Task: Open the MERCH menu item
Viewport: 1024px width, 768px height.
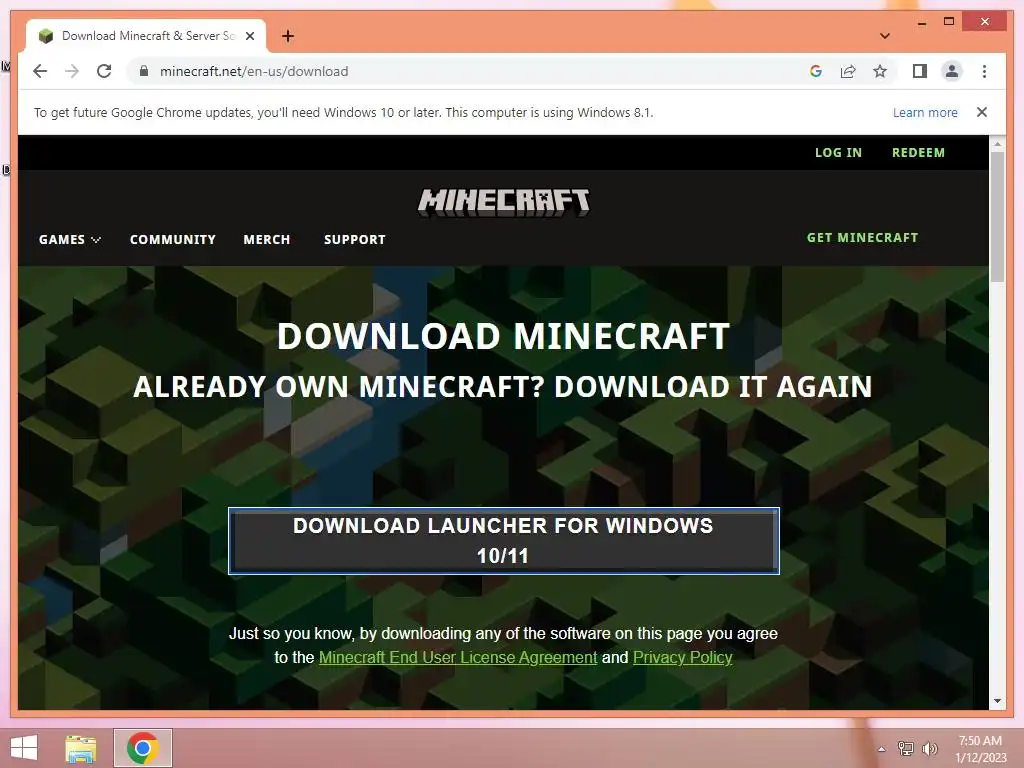Action: [x=266, y=240]
